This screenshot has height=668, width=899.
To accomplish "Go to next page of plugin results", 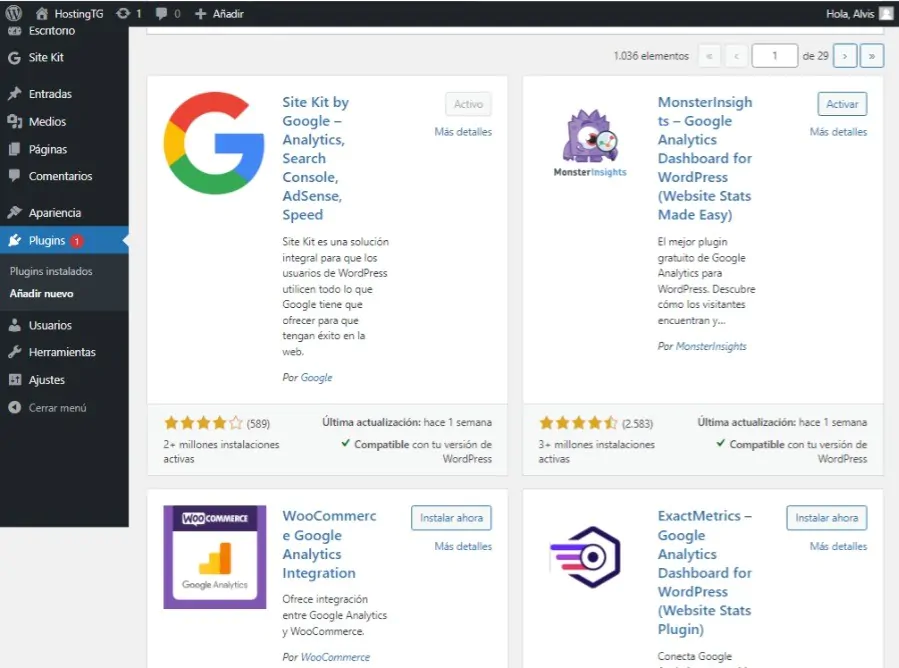I will click(x=845, y=56).
